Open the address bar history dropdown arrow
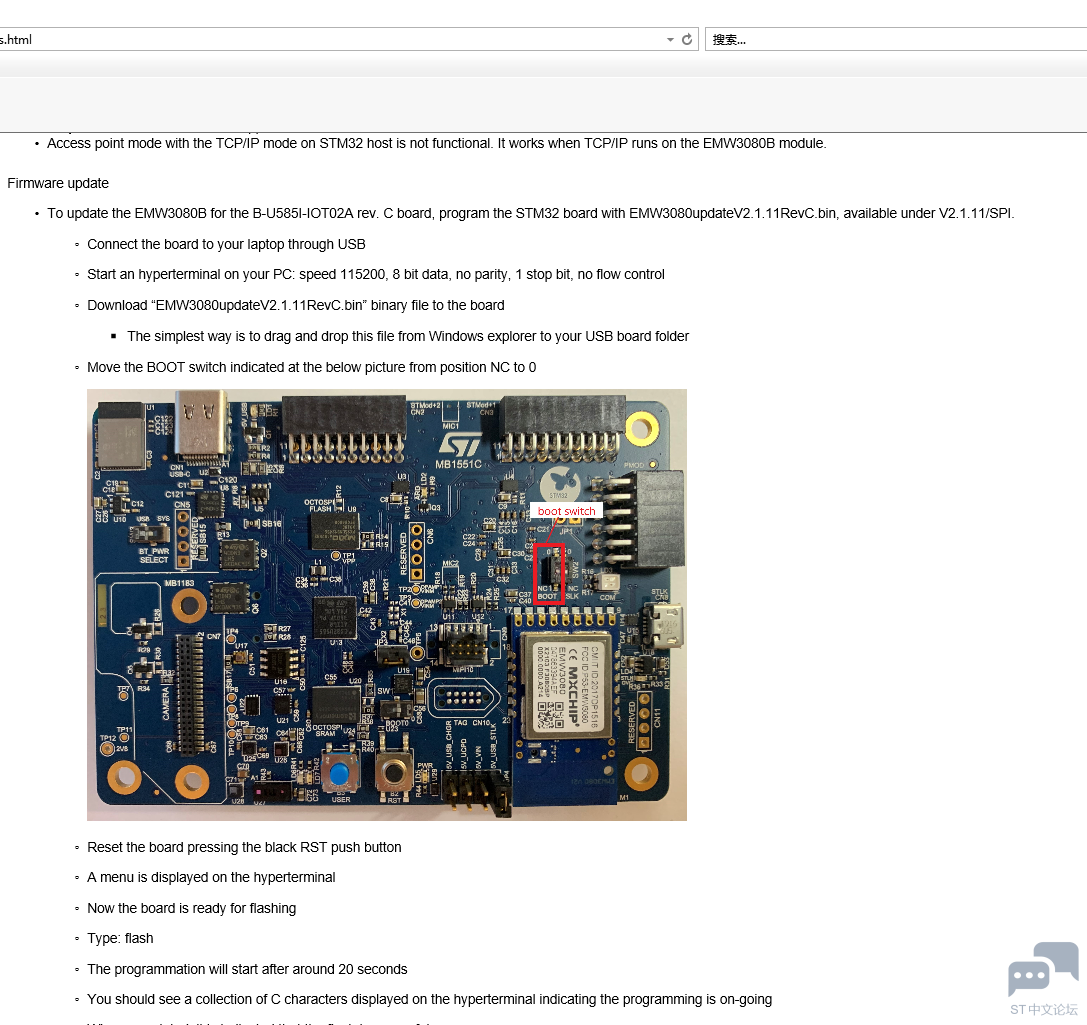Image resolution: width=1087 pixels, height=1025 pixels. [x=670, y=40]
